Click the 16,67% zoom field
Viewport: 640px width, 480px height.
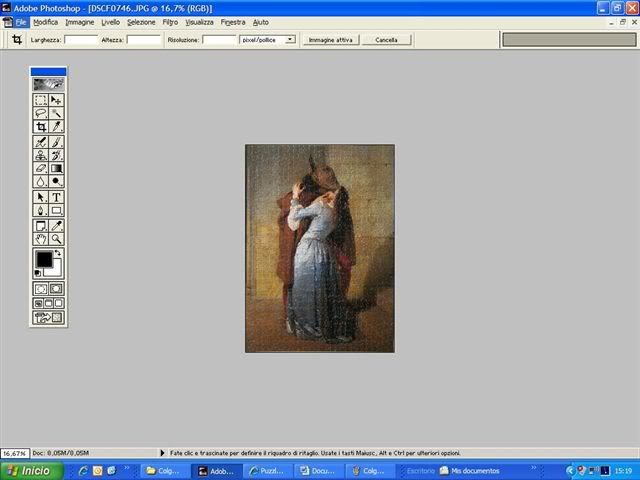click(15, 453)
